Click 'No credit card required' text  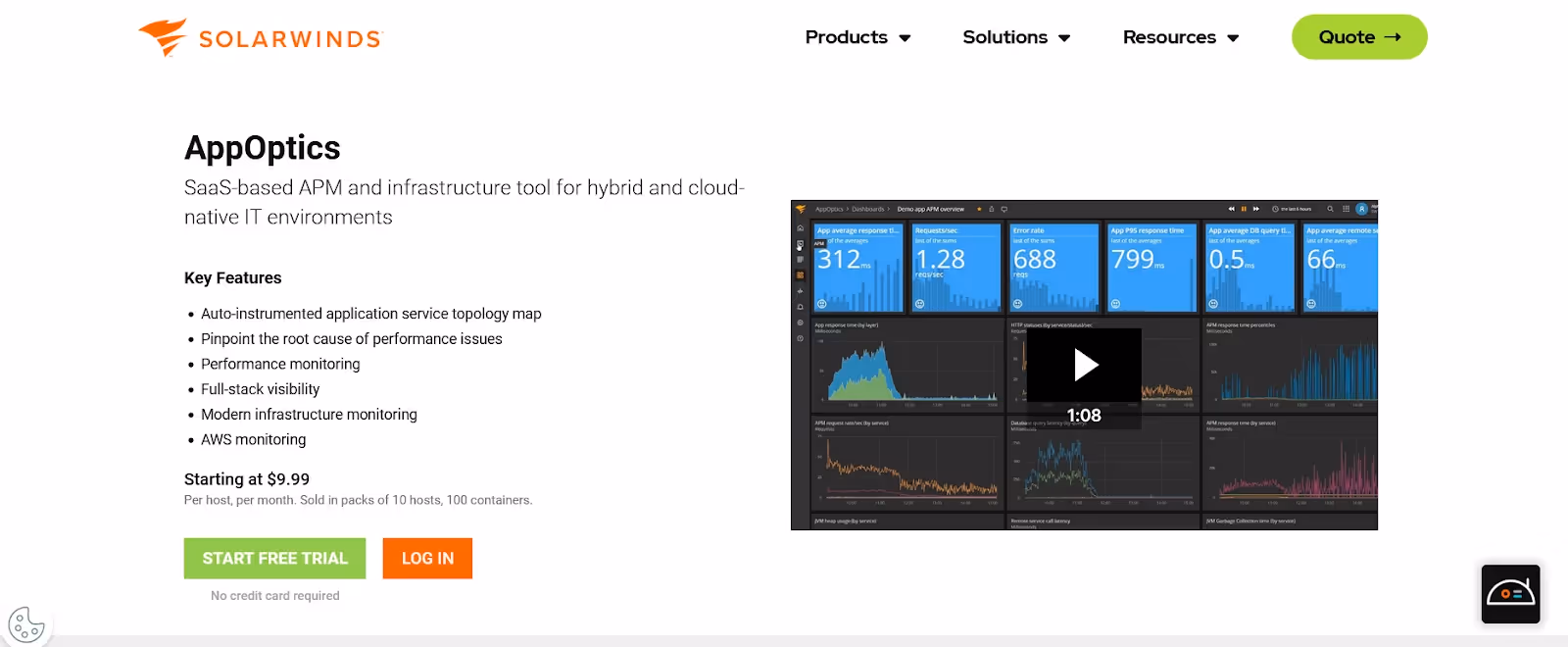275,596
